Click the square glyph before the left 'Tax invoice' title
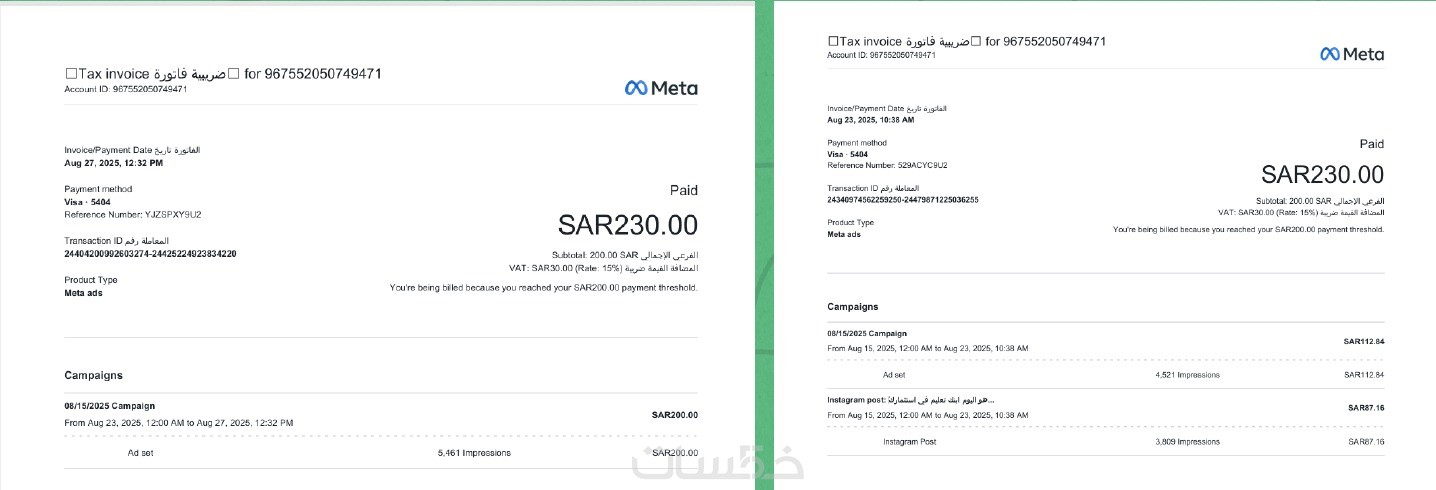Image resolution: width=1436 pixels, height=490 pixels. tap(70, 74)
